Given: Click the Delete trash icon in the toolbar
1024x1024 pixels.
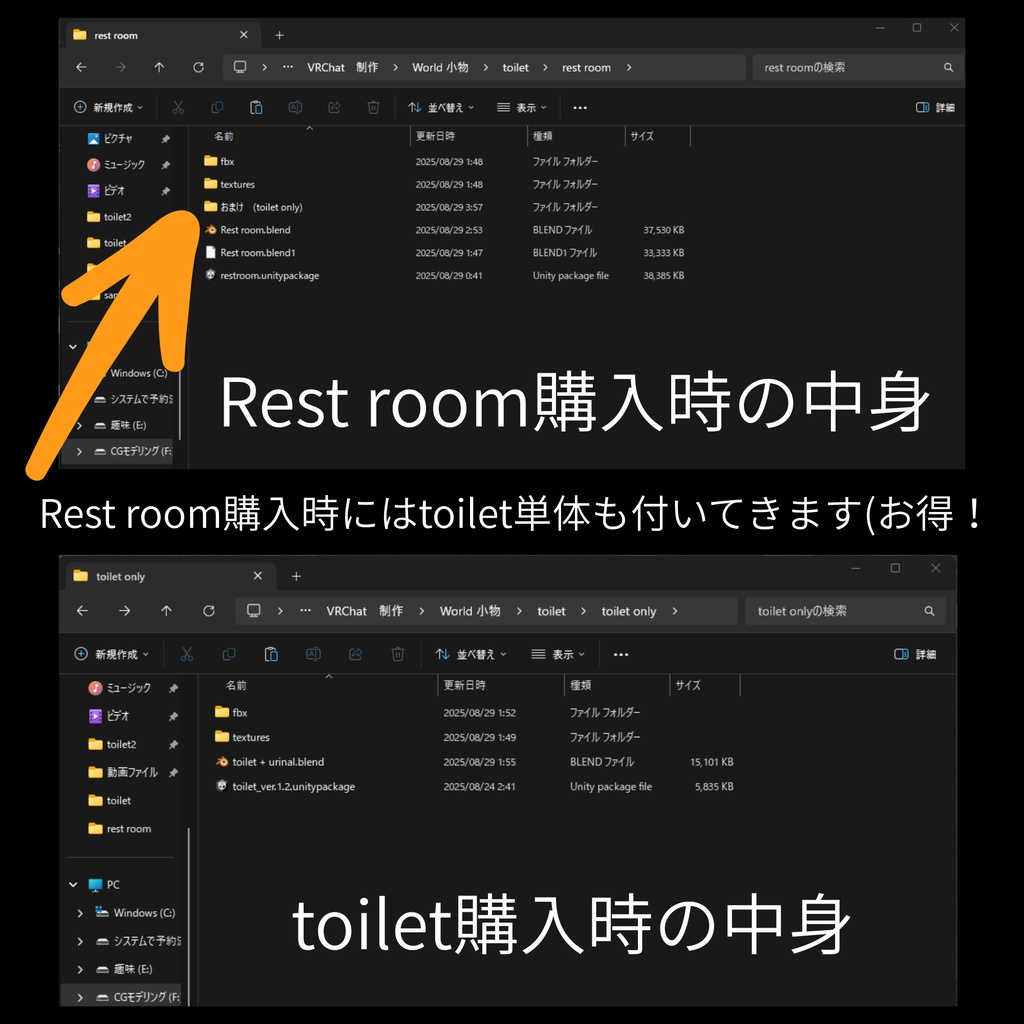Looking at the screenshot, I should click(x=373, y=107).
